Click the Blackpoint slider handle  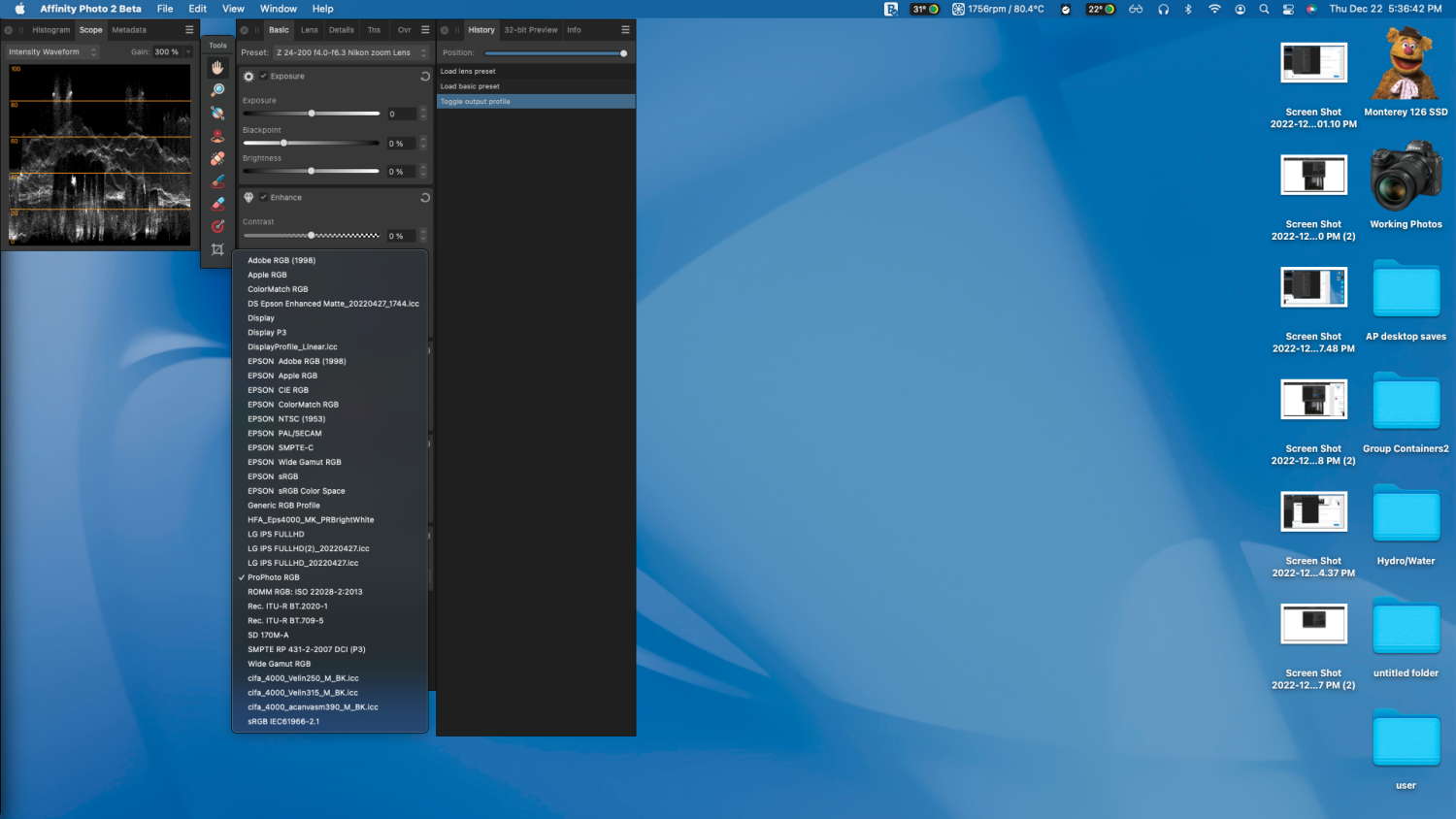coord(283,143)
